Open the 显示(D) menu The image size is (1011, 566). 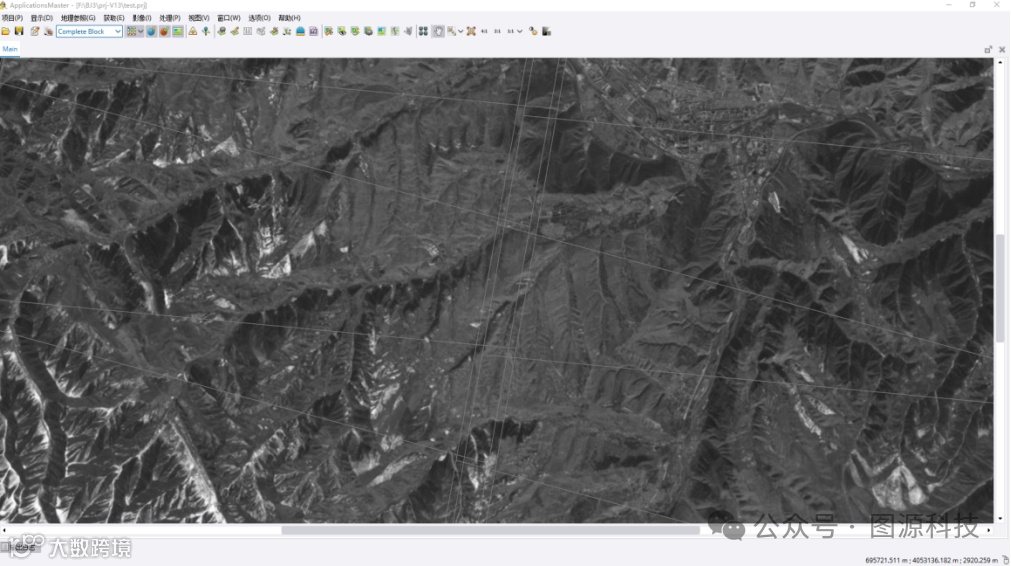click(x=42, y=18)
